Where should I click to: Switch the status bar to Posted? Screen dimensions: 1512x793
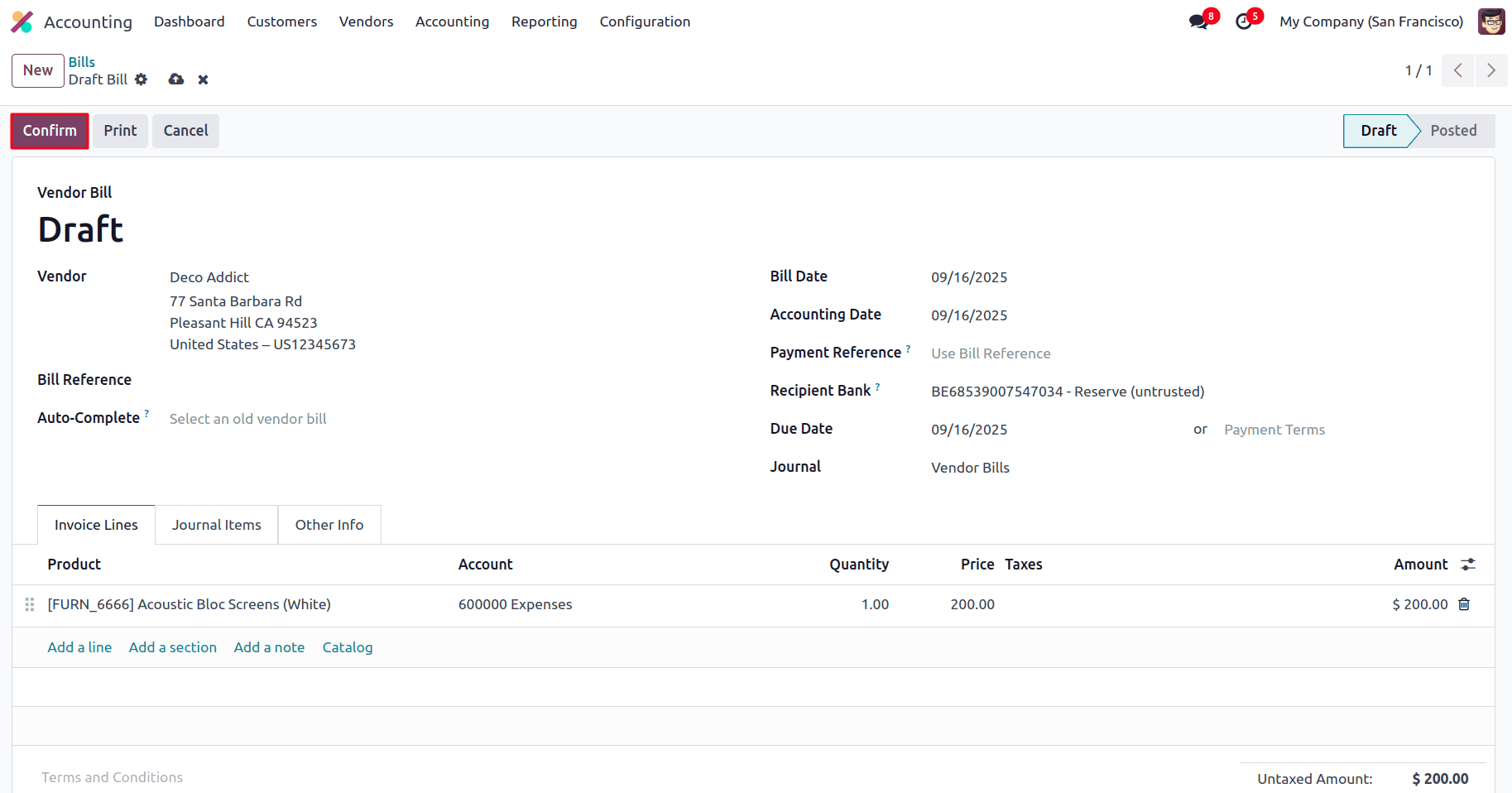(x=1453, y=130)
